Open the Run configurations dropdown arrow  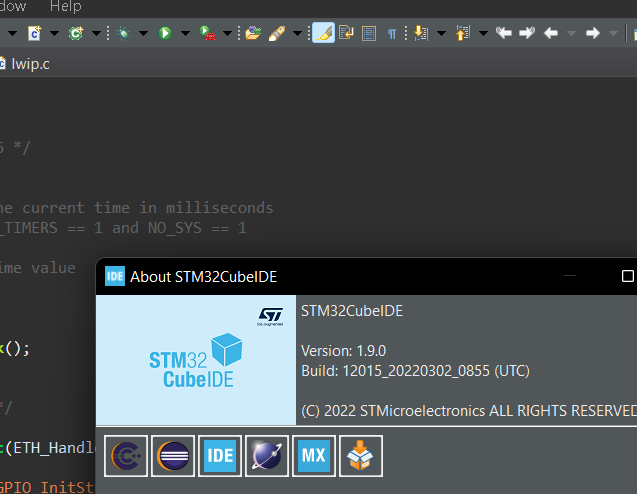(185, 33)
